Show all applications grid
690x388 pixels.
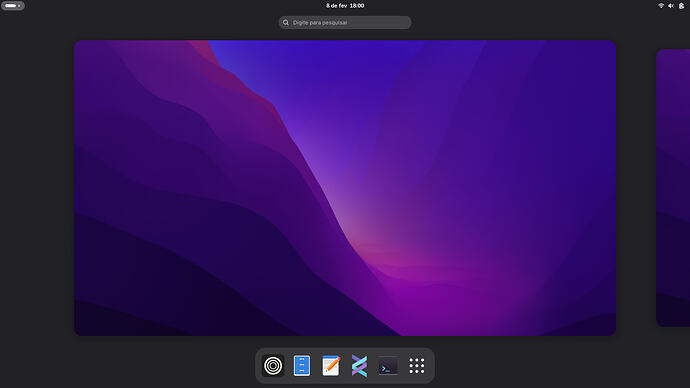(417, 366)
